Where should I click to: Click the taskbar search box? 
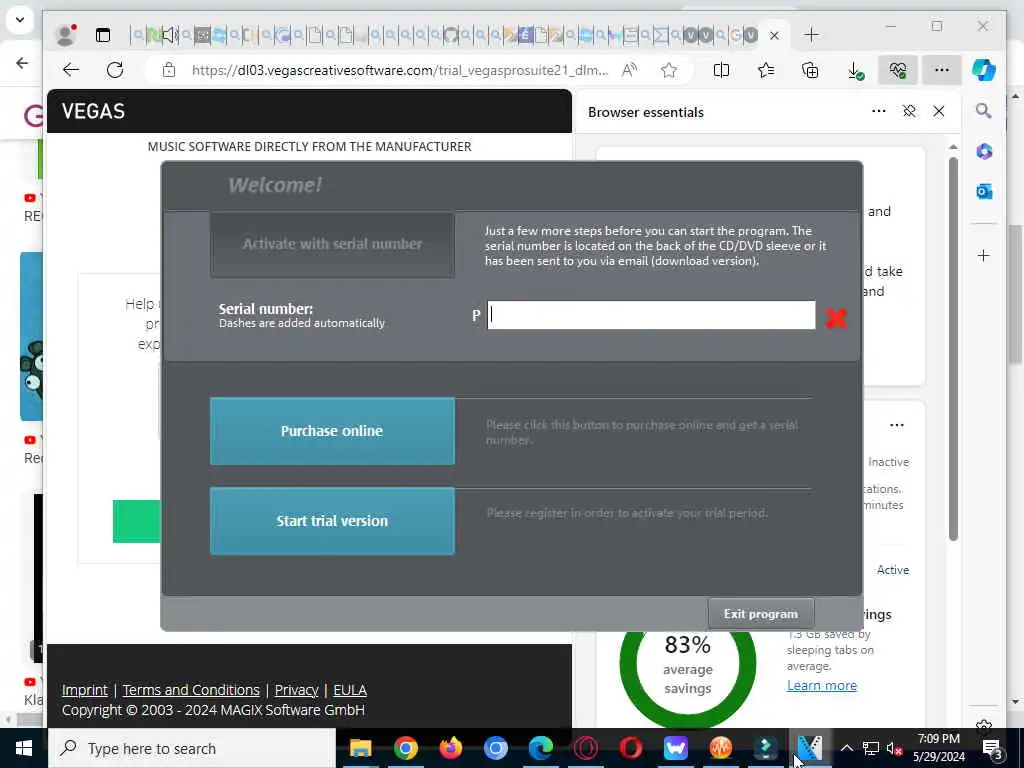[x=192, y=748]
